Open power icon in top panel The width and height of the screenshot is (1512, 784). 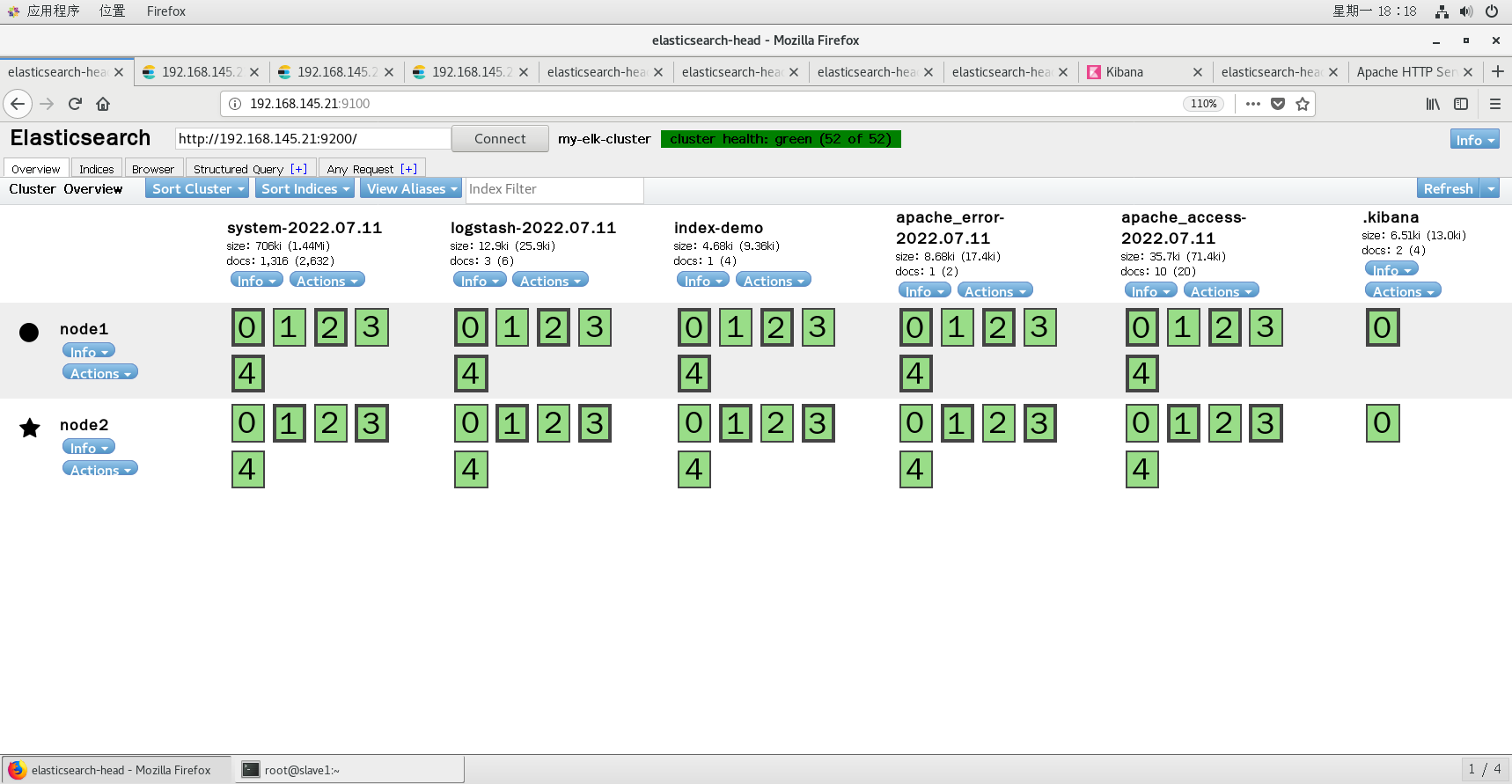(1492, 11)
